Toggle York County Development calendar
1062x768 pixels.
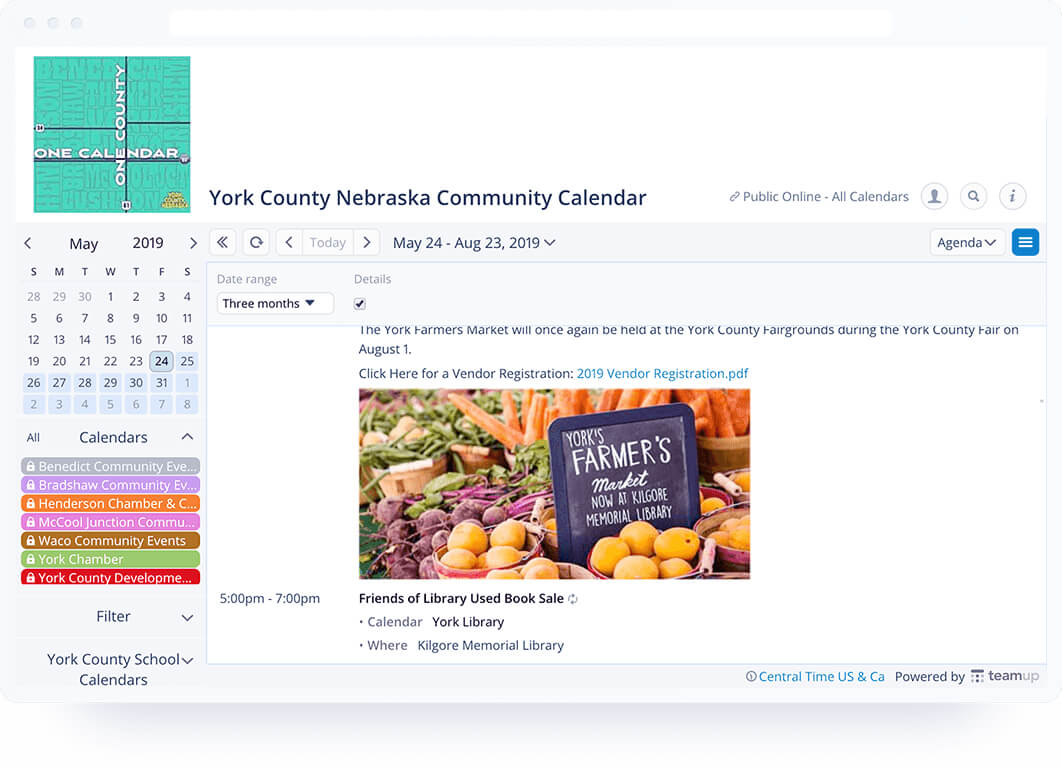click(x=110, y=578)
